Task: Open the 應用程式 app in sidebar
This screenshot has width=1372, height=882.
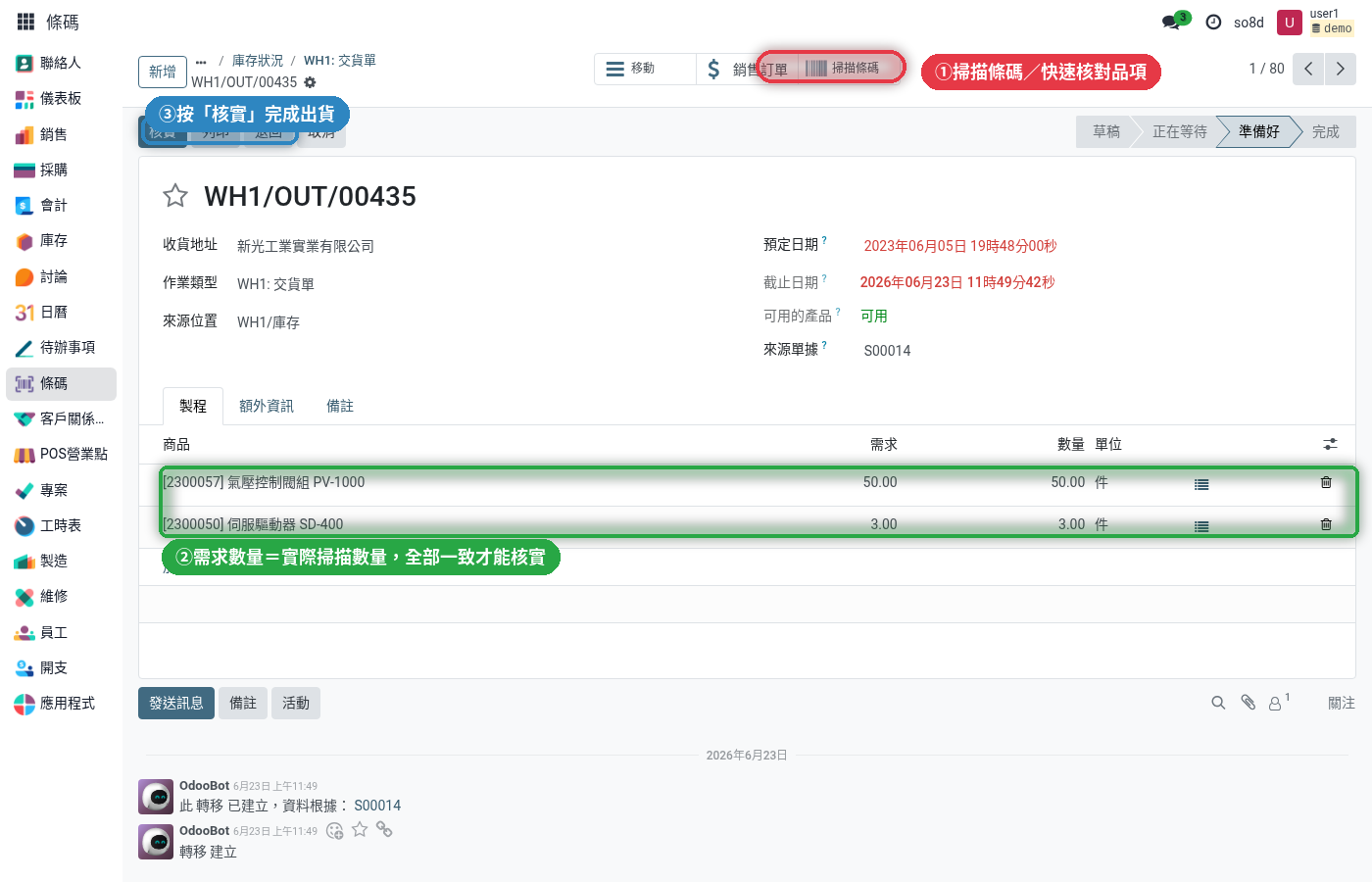Action: click(61, 703)
